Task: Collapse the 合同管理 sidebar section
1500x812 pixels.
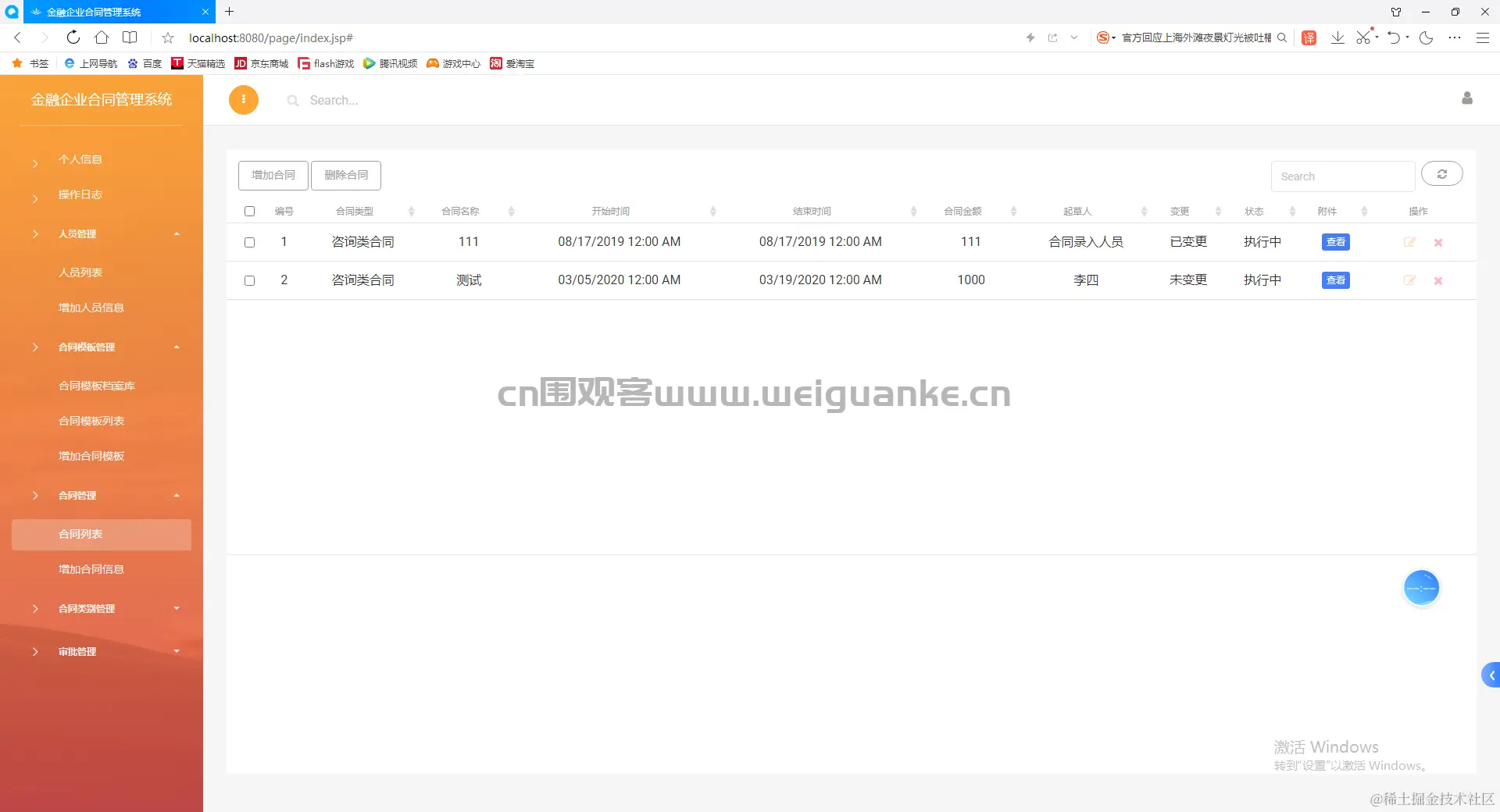Action: 102,495
